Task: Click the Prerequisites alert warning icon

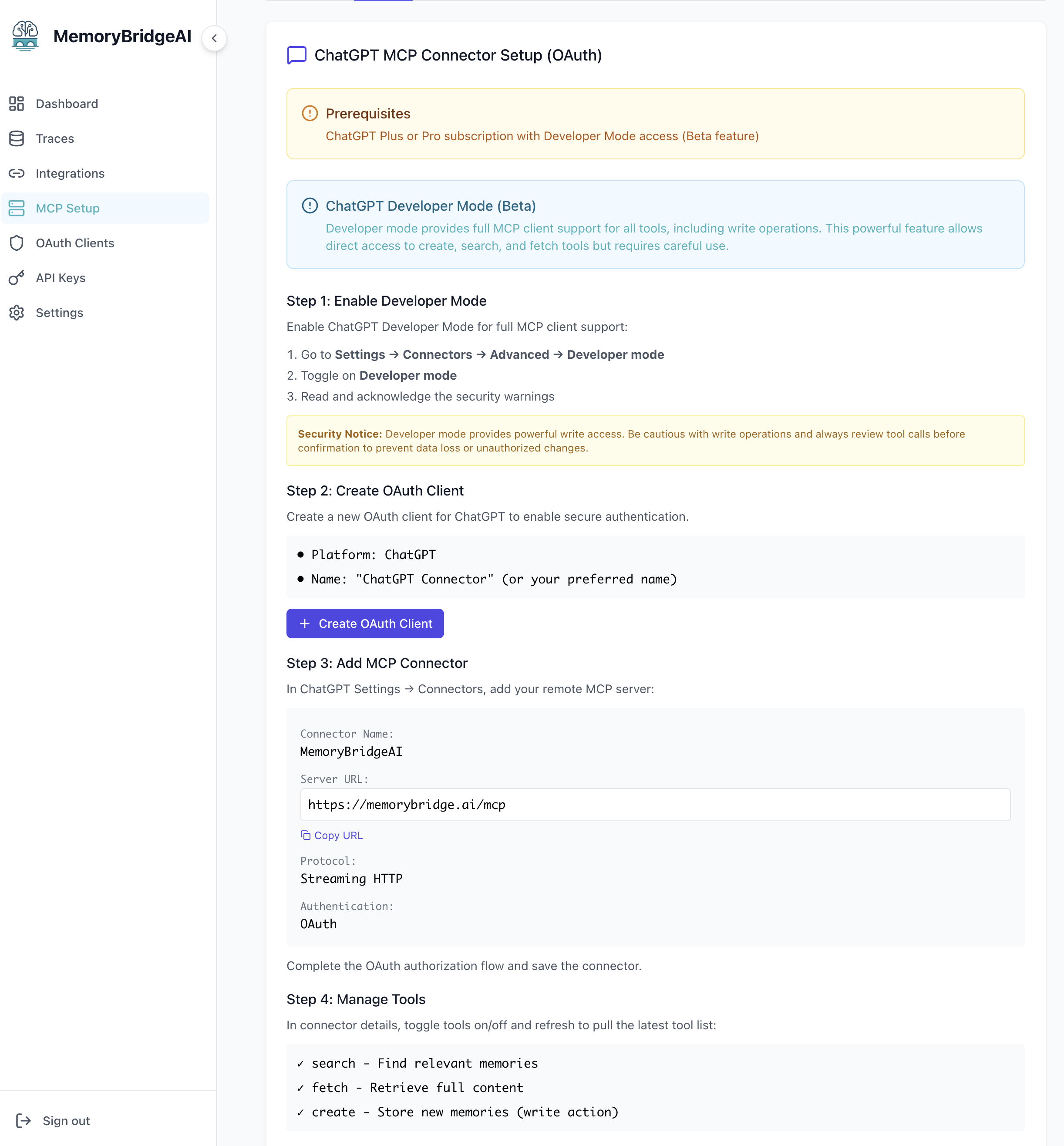Action: tap(310, 114)
